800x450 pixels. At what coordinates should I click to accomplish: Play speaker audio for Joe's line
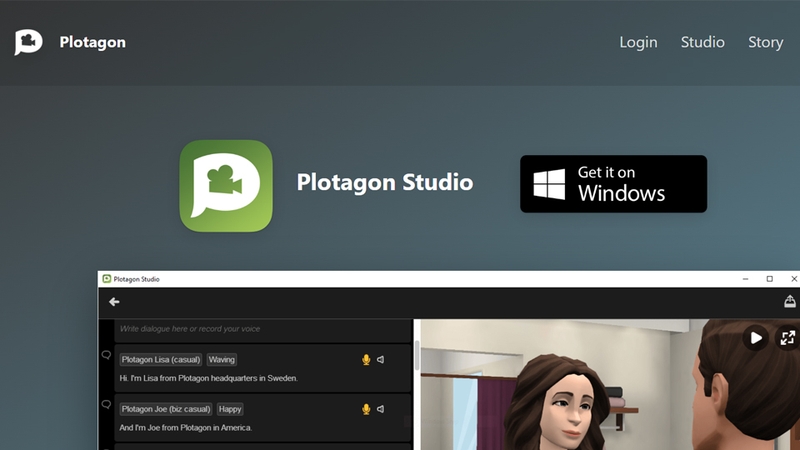[381, 409]
